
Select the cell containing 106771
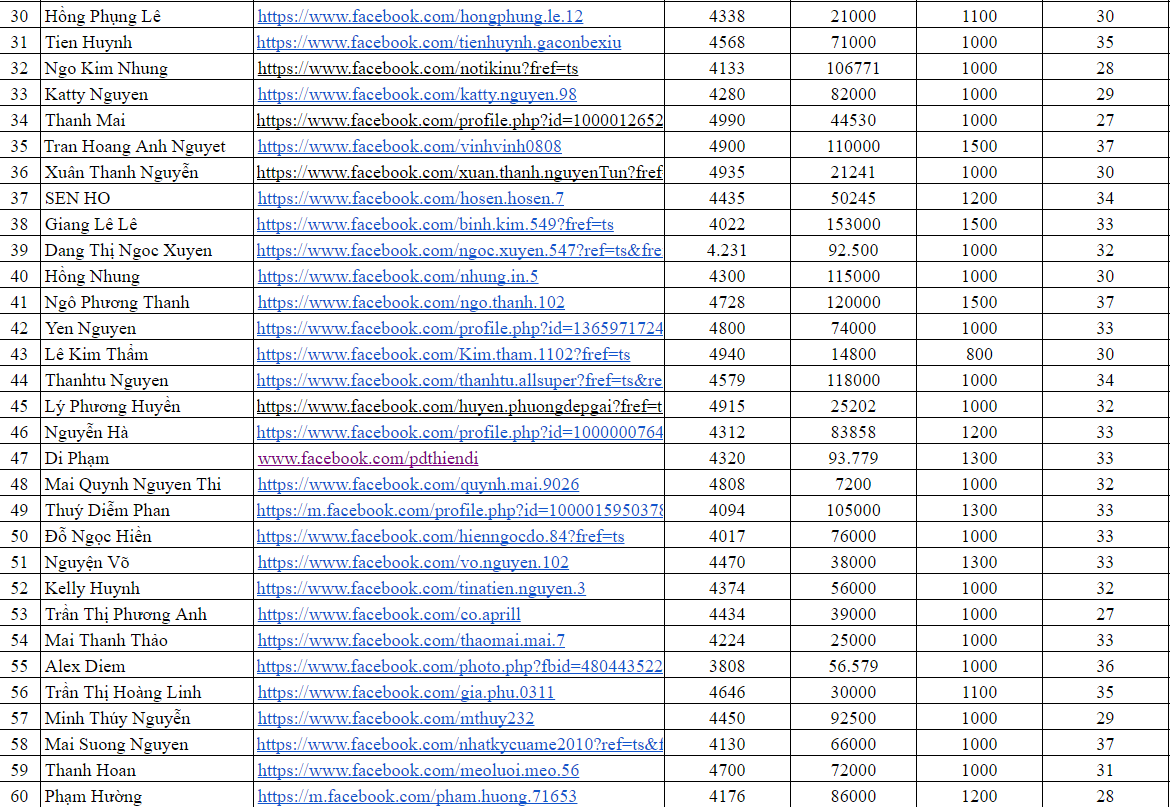[x=853, y=69]
